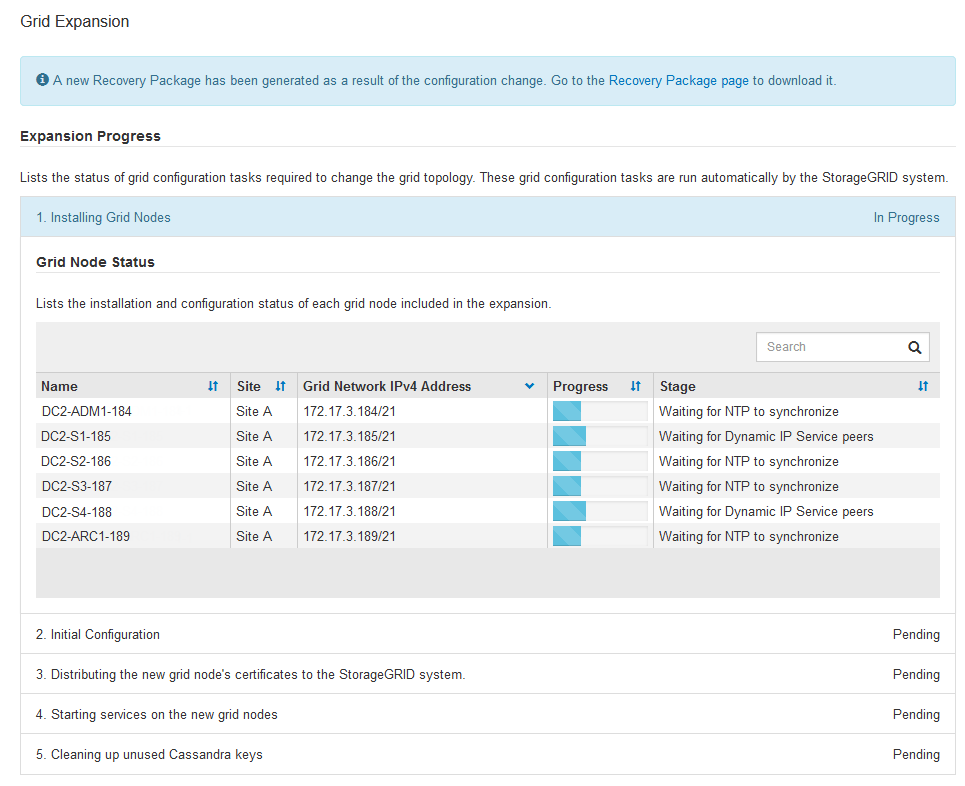The height and width of the screenshot is (786, 965).
Task: Toggle Grid Network IPv4 Address sort chevron
Action: (x=529, y=387)
